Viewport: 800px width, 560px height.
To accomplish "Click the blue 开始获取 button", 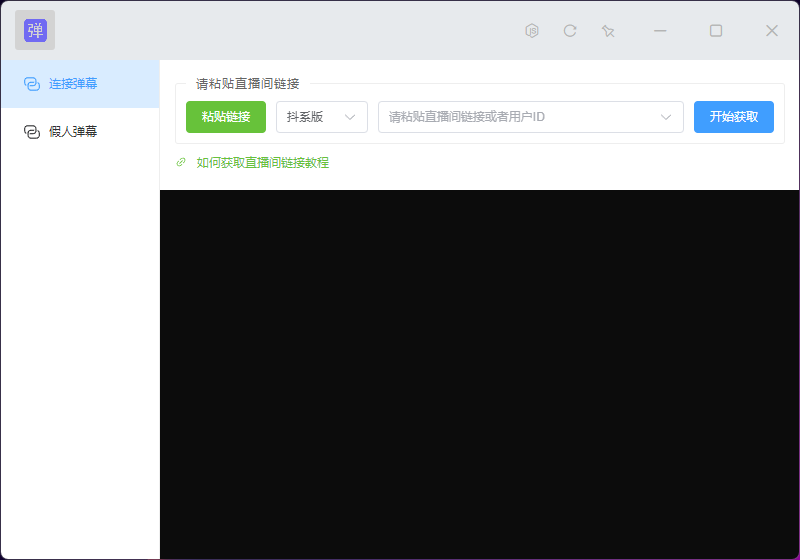I will [x=734, y=117].
